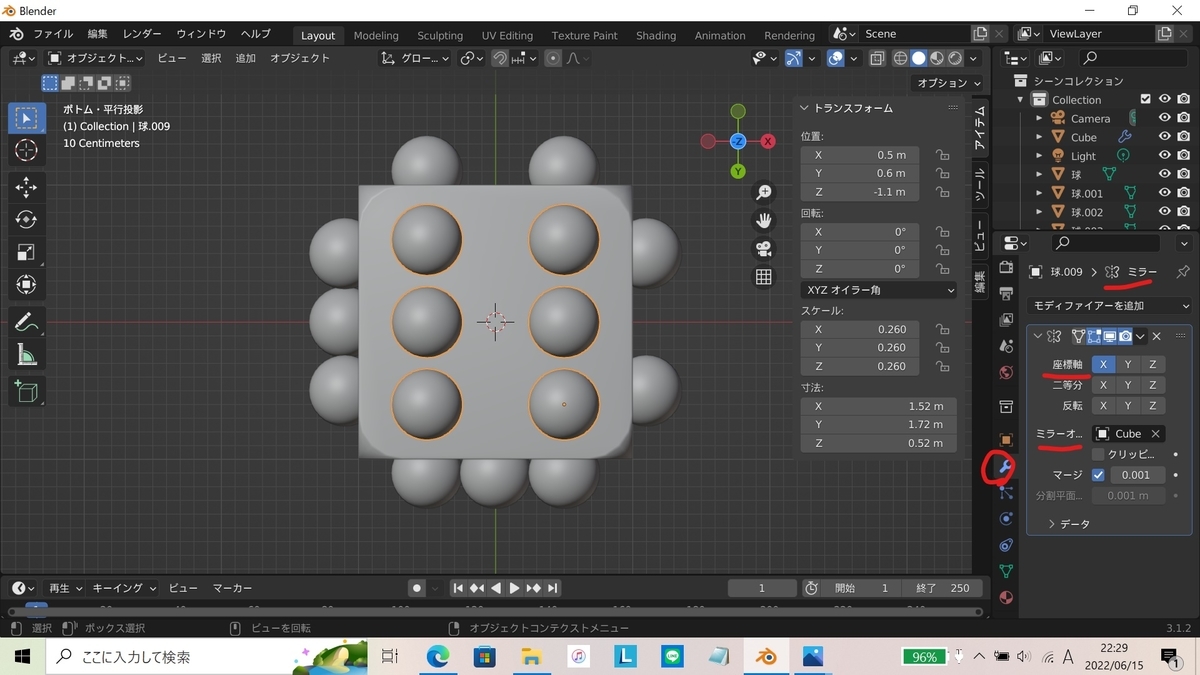The width and height of the screenshot is (1200, 675).
Task: Hide the Cube object in outliner
Action: click(x=1164, y=137)
